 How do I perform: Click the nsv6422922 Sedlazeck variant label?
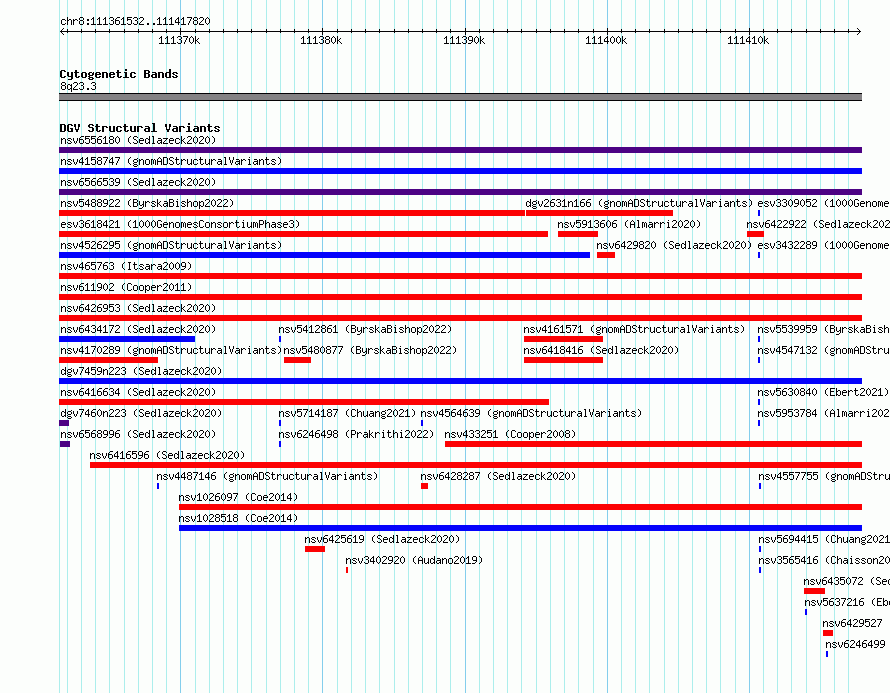click(818, 224)
